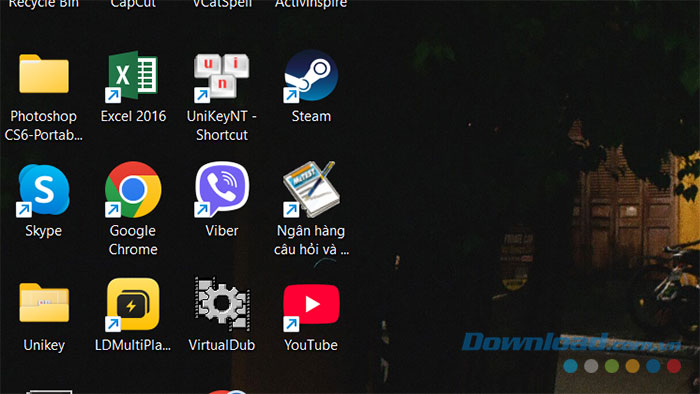Click the 'Recycle Bin' label text
The height and width of the screenshot is (394, 700).
point(44,4)
